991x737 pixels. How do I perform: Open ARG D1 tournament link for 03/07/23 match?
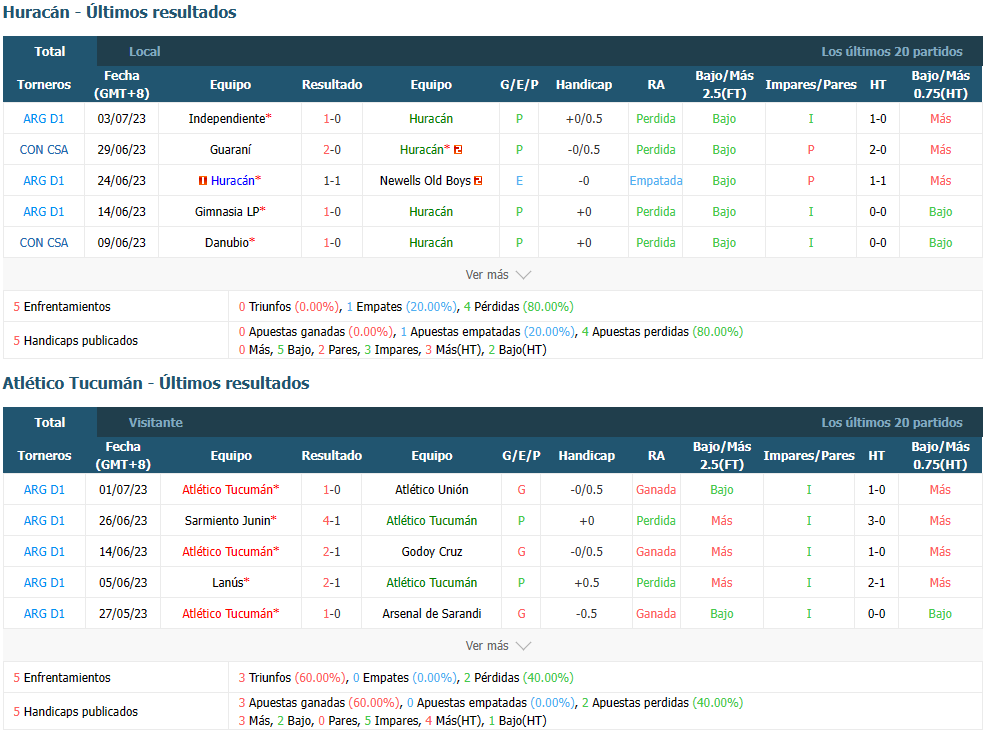(x=44, y=119)
